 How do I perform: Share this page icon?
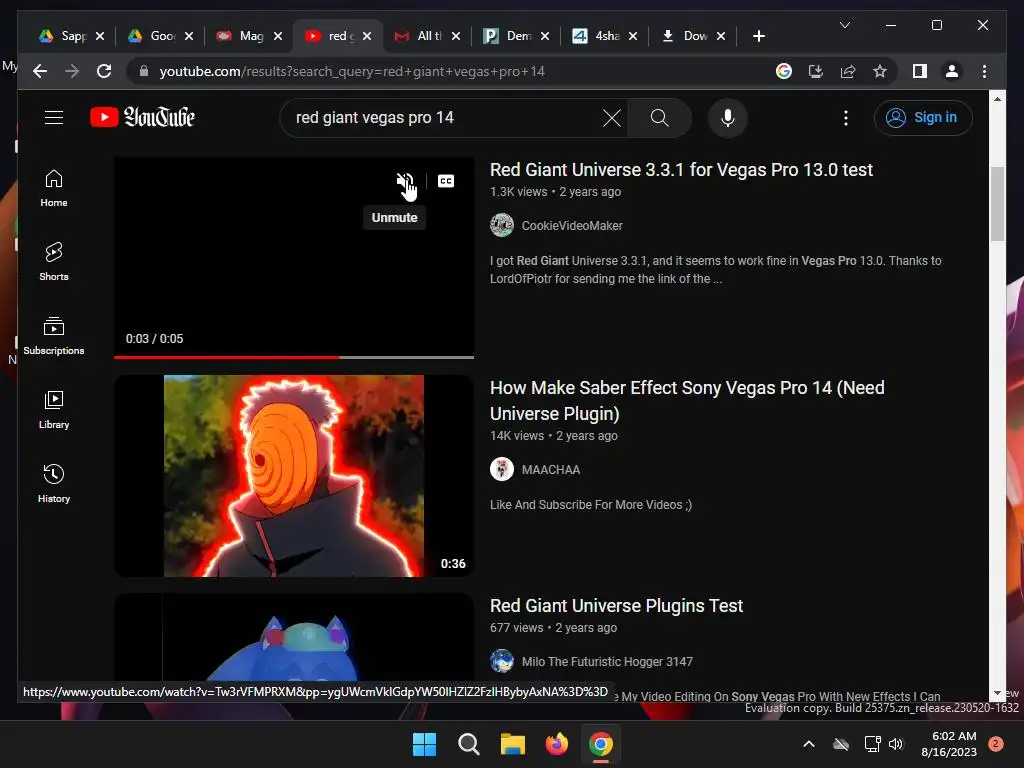coord(848,71)
